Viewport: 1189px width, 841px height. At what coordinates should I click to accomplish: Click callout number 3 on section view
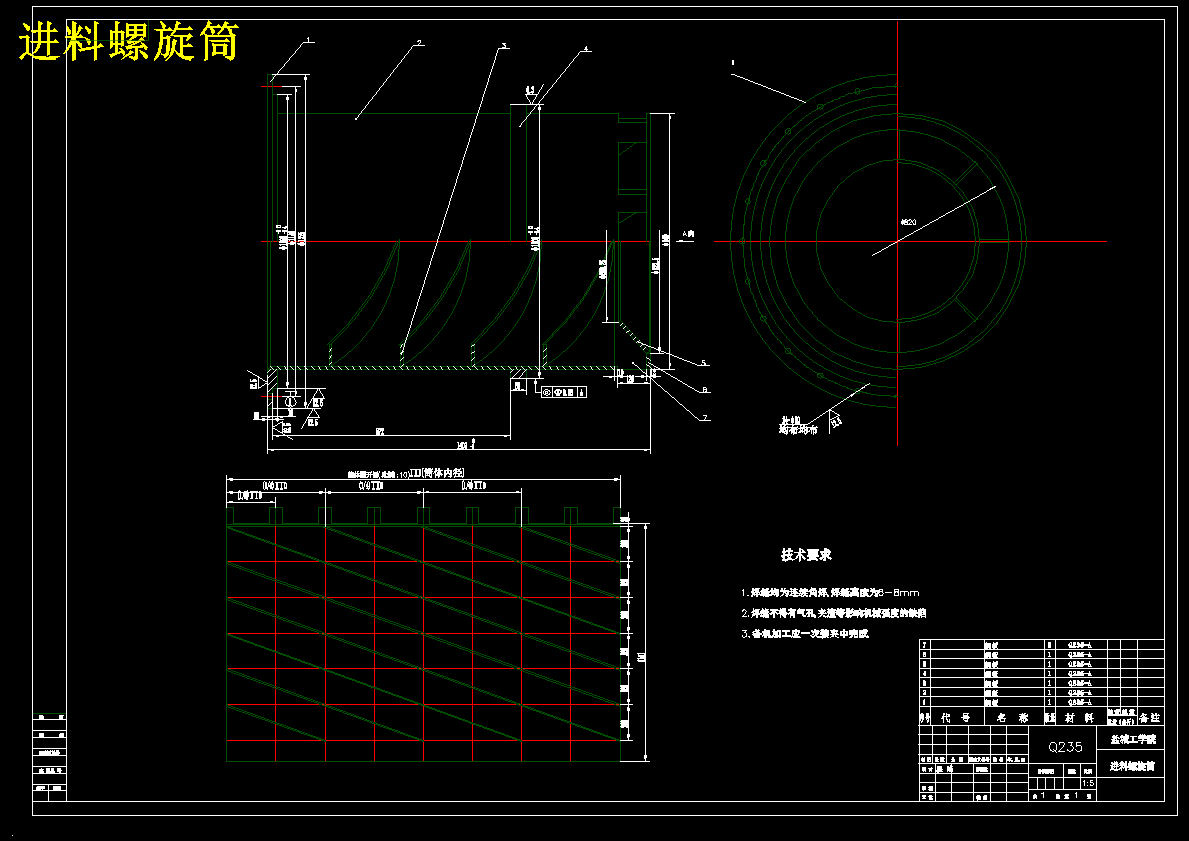(x=504, y=46)
